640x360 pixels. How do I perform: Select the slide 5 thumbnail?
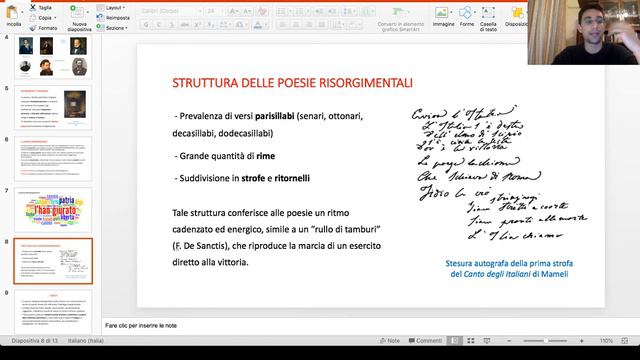point(53,108)
